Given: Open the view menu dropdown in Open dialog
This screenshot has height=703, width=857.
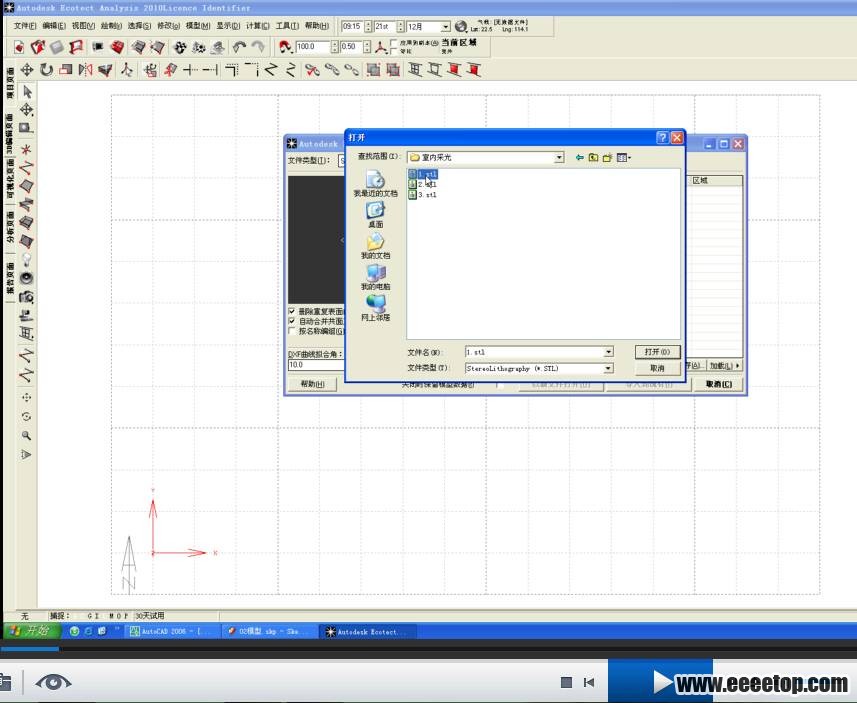Looking at the screenshot, I should (x=624, y=157).
